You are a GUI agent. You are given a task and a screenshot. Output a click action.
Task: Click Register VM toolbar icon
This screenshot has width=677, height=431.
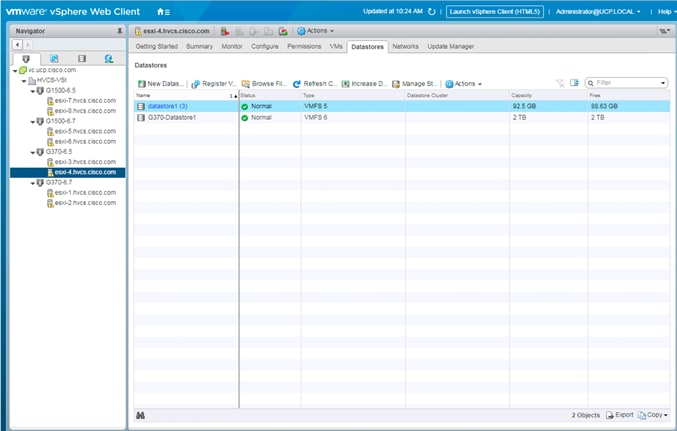coord(196,84)
